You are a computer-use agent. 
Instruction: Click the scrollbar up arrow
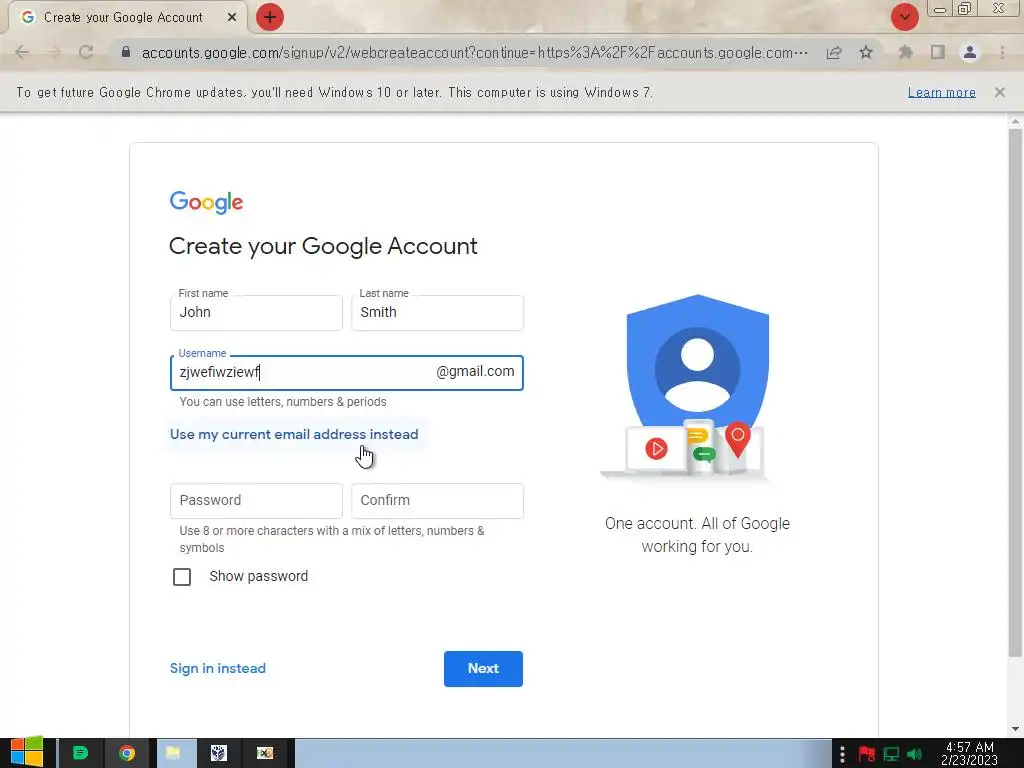1015,121
